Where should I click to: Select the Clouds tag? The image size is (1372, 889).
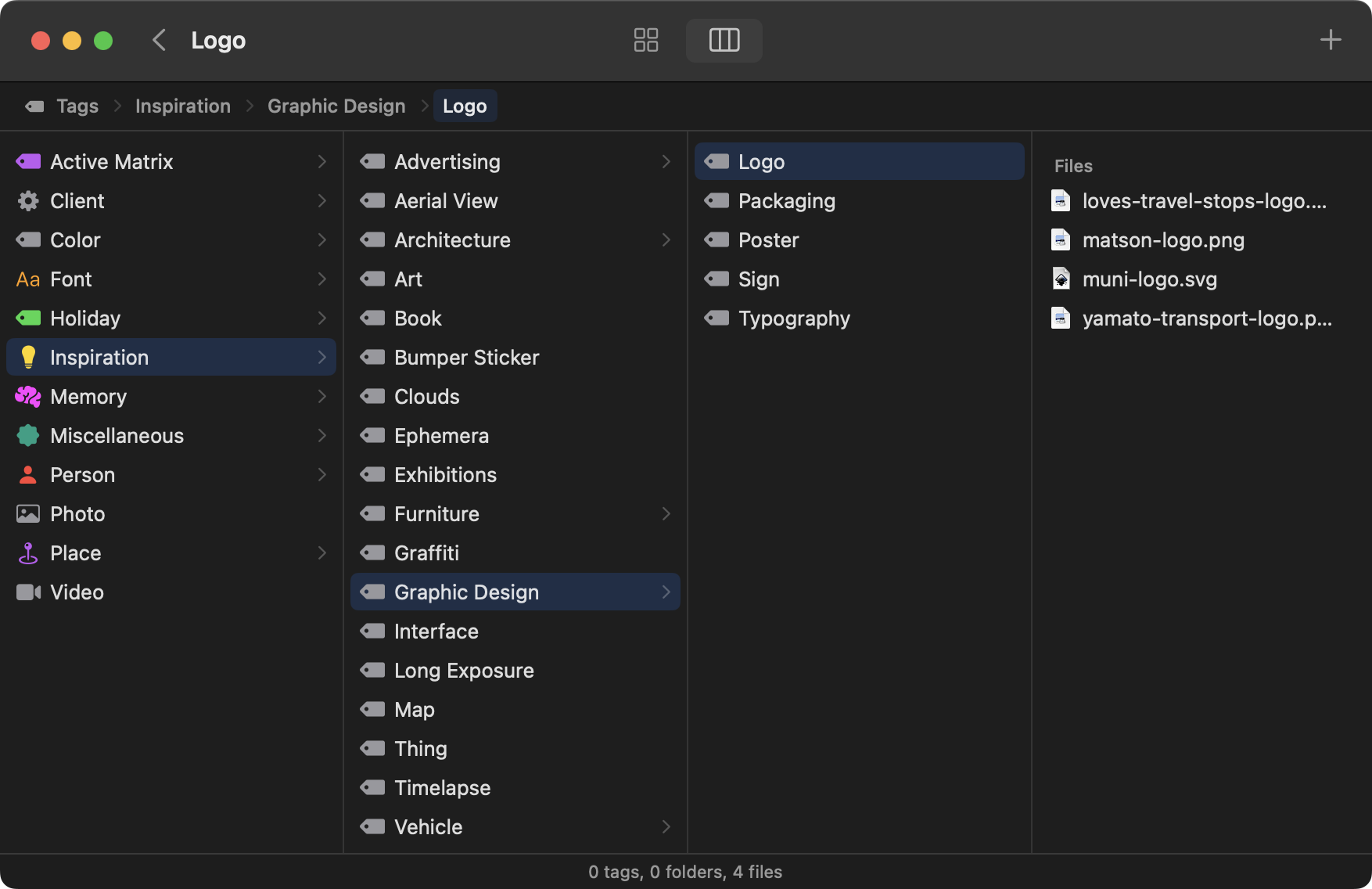click(x=515, y=396)
